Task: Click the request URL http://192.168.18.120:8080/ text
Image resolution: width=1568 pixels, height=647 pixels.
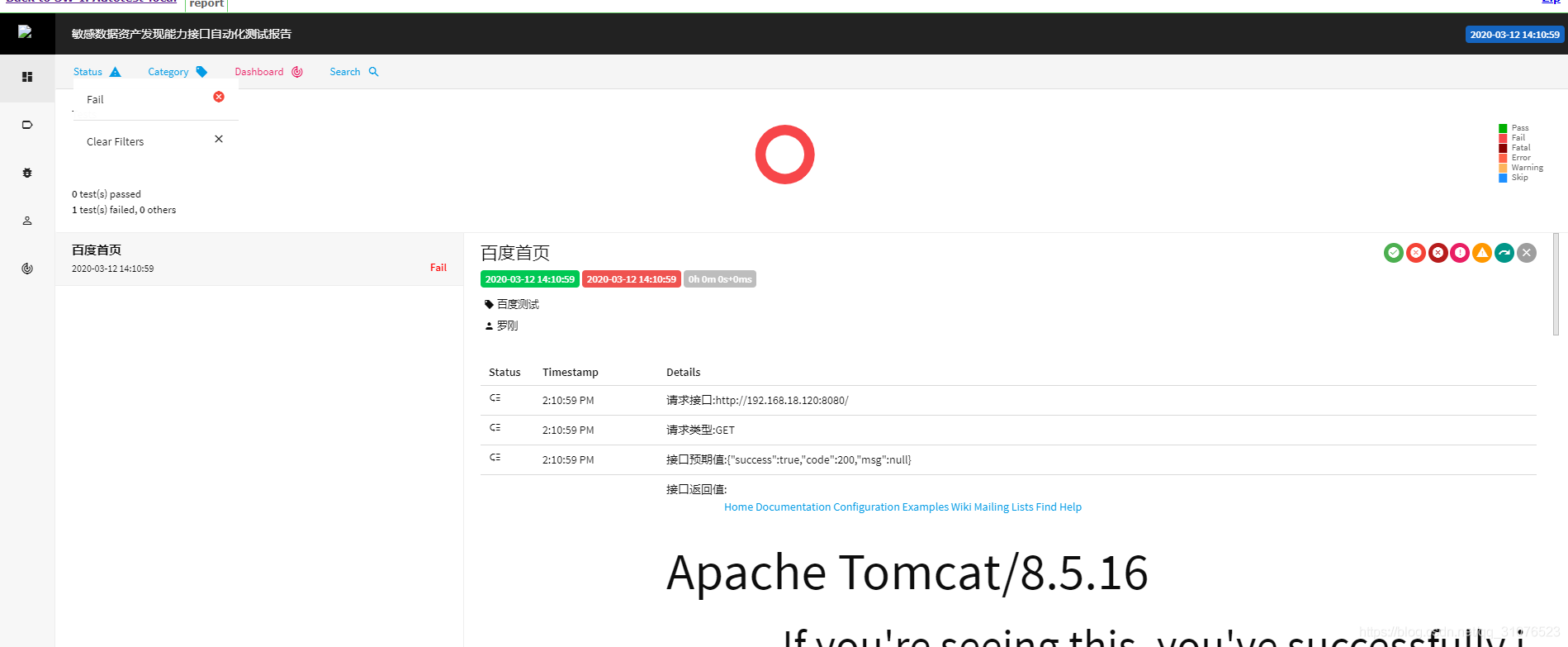Action: coord(782,400)
